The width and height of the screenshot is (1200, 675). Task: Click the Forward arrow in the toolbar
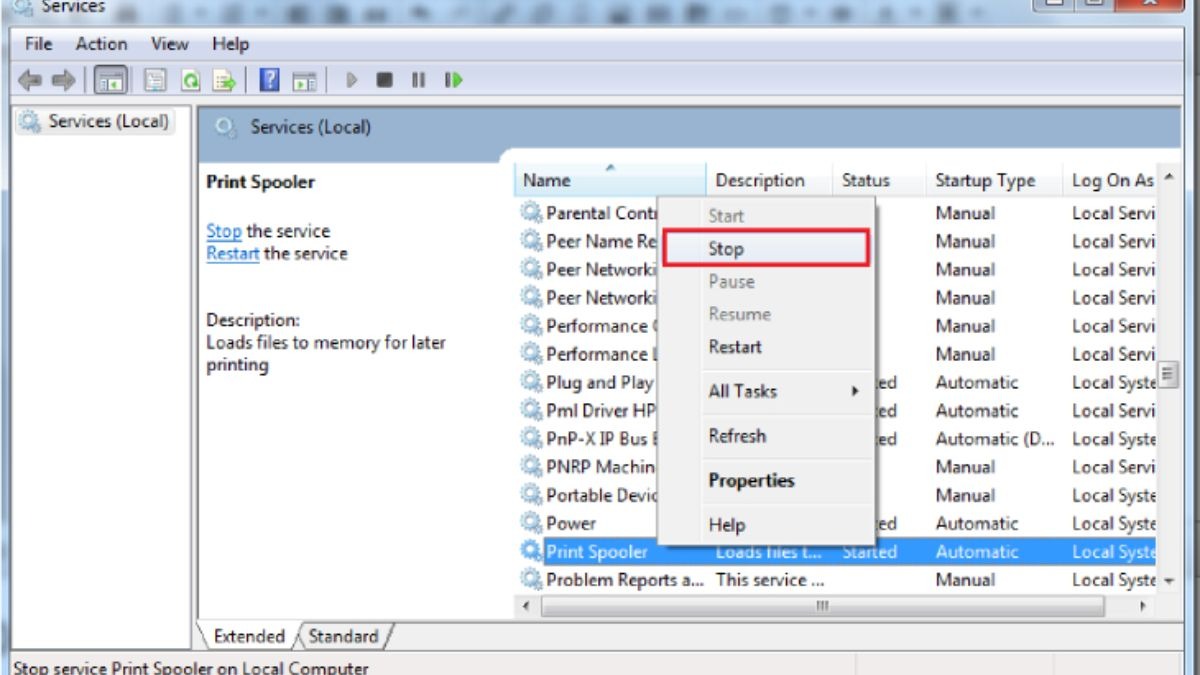[63, 80]
